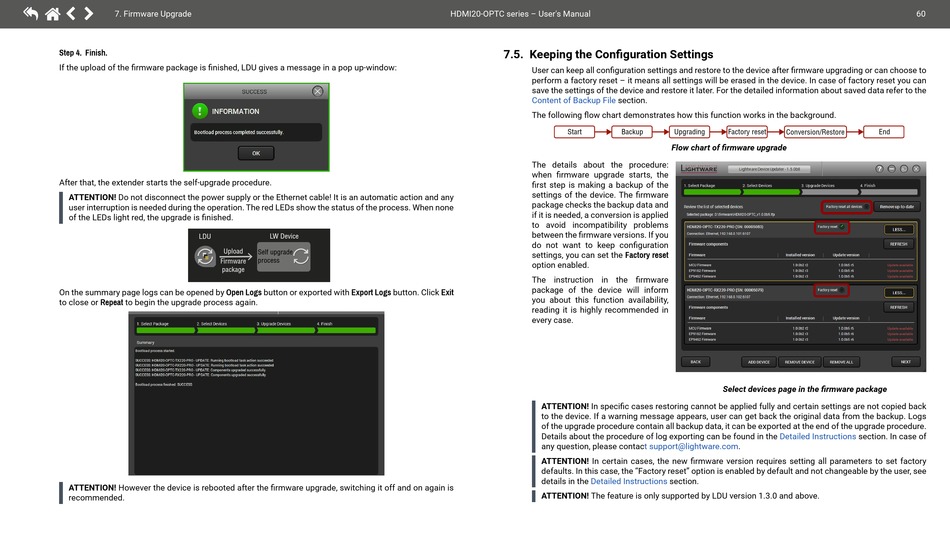Click the ADD DEVICE button
The height and width of the screenshot is (533, 950).
pos(759,362)
